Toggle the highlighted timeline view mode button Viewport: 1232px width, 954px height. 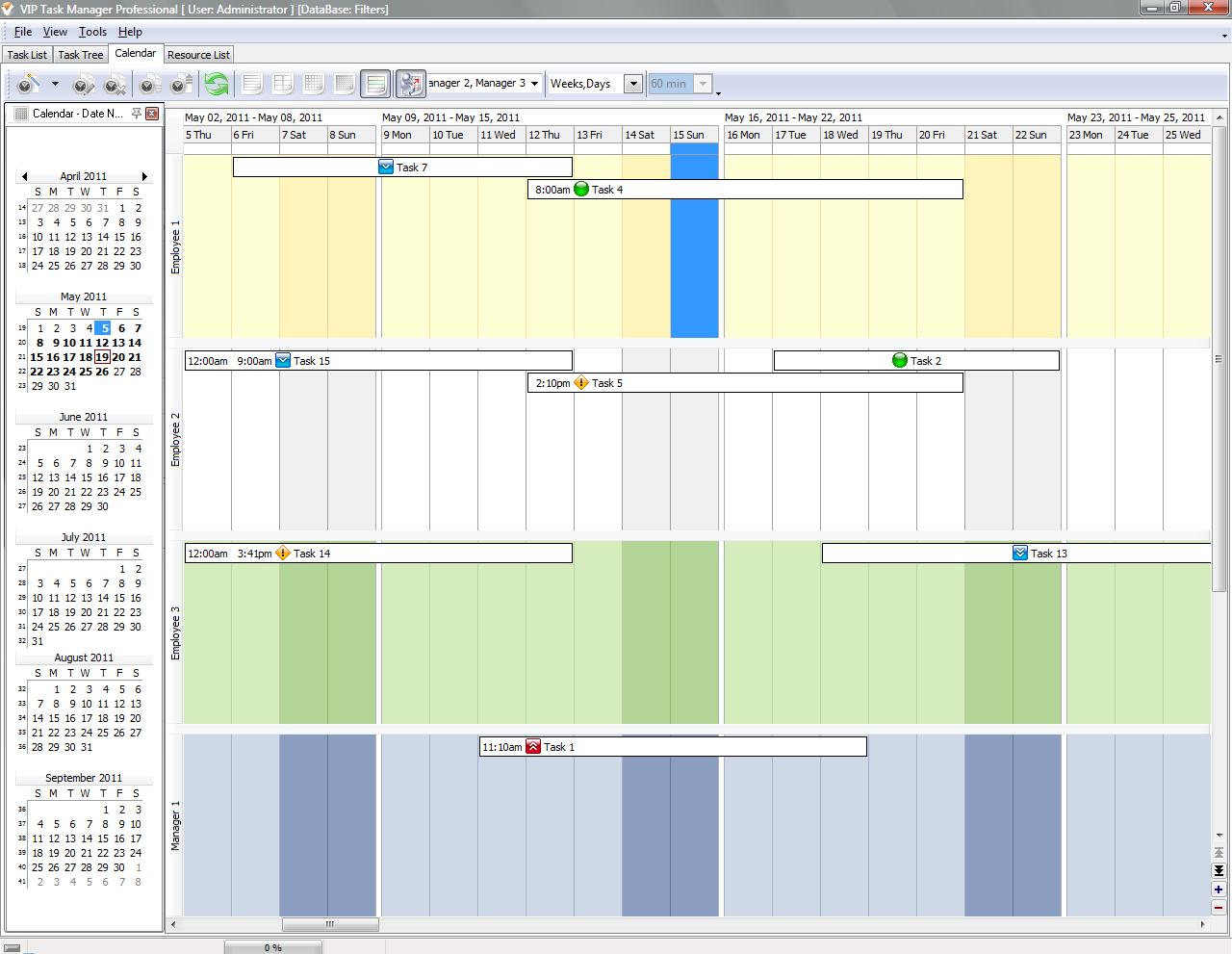pos(375,85)
